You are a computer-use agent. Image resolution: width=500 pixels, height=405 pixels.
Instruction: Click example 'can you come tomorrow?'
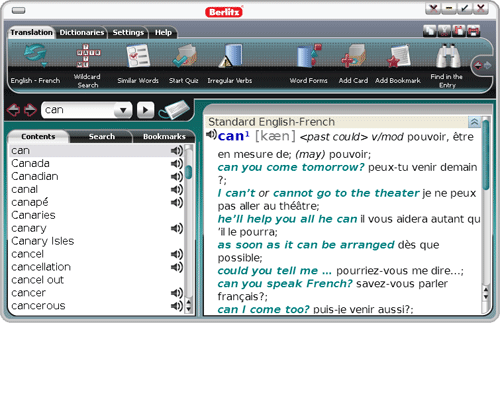(x=291, y=167)
